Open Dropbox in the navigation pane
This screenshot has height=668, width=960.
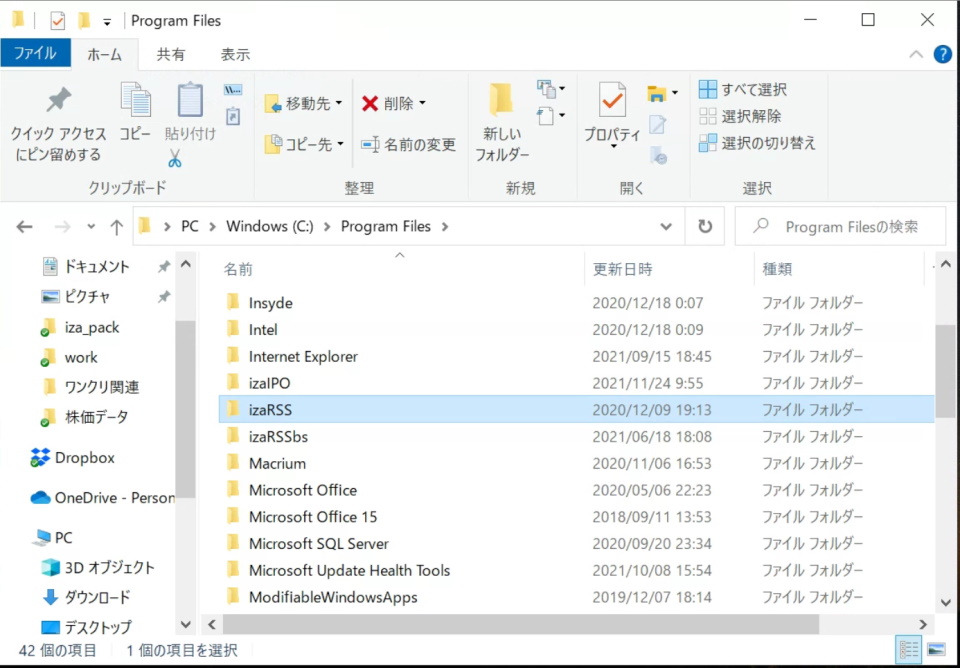(72, 457)
